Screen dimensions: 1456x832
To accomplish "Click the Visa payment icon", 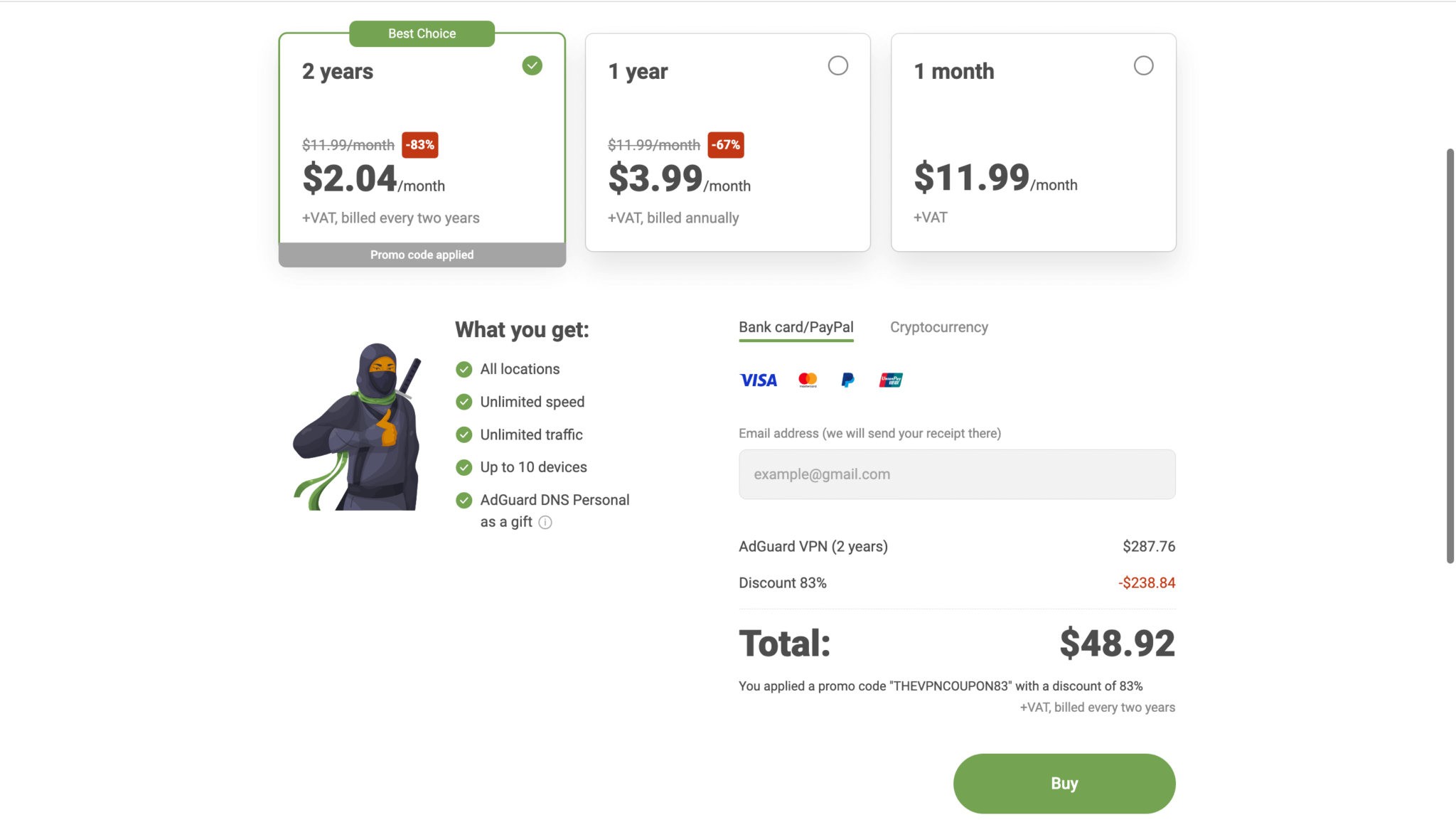I will (759, 380).
